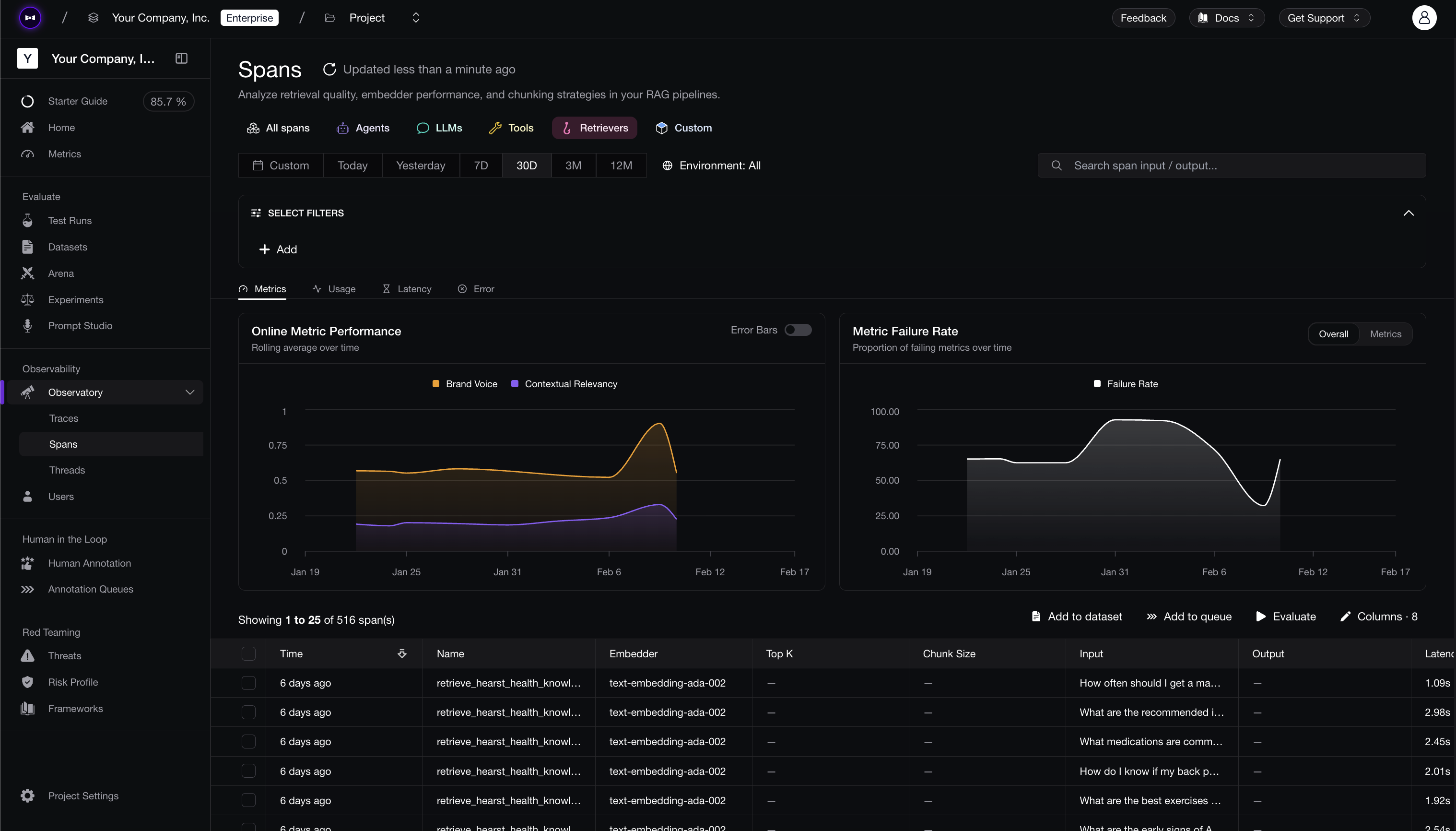Click the refresh icon beside Updated text
Viewport: 1456px width, 831px height.
pos(329,69)
